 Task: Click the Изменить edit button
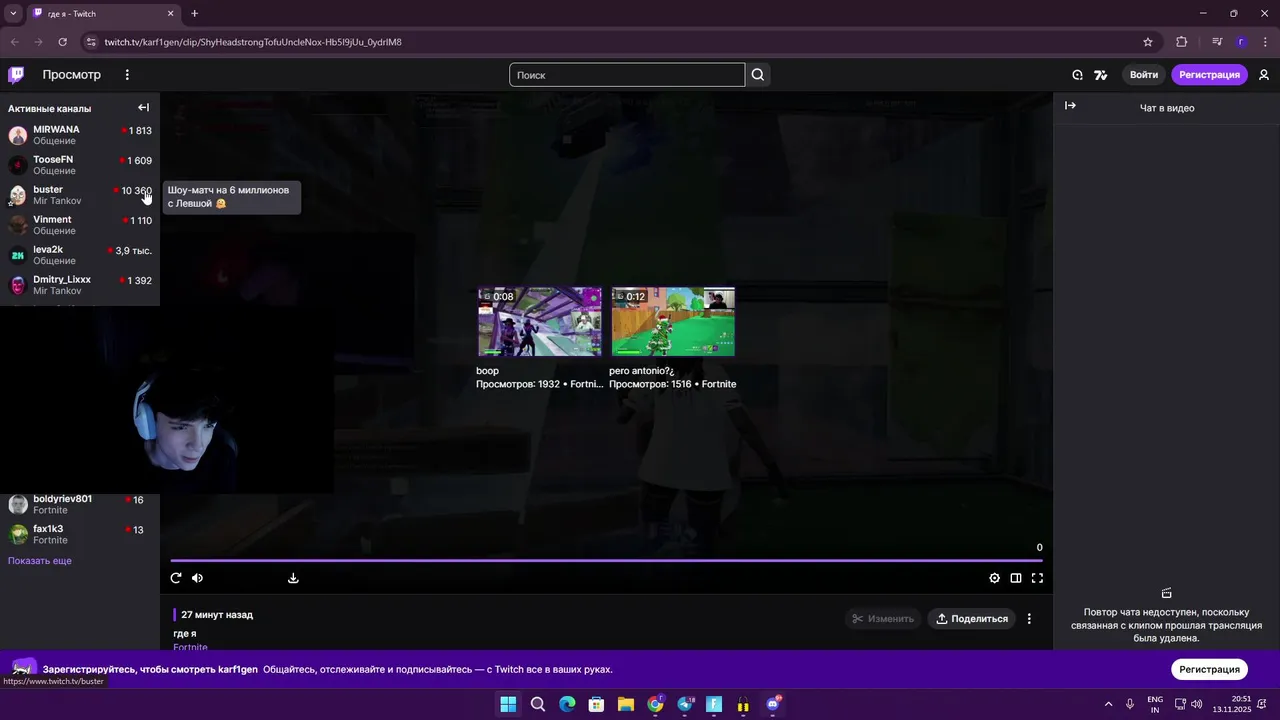[882, 619]
